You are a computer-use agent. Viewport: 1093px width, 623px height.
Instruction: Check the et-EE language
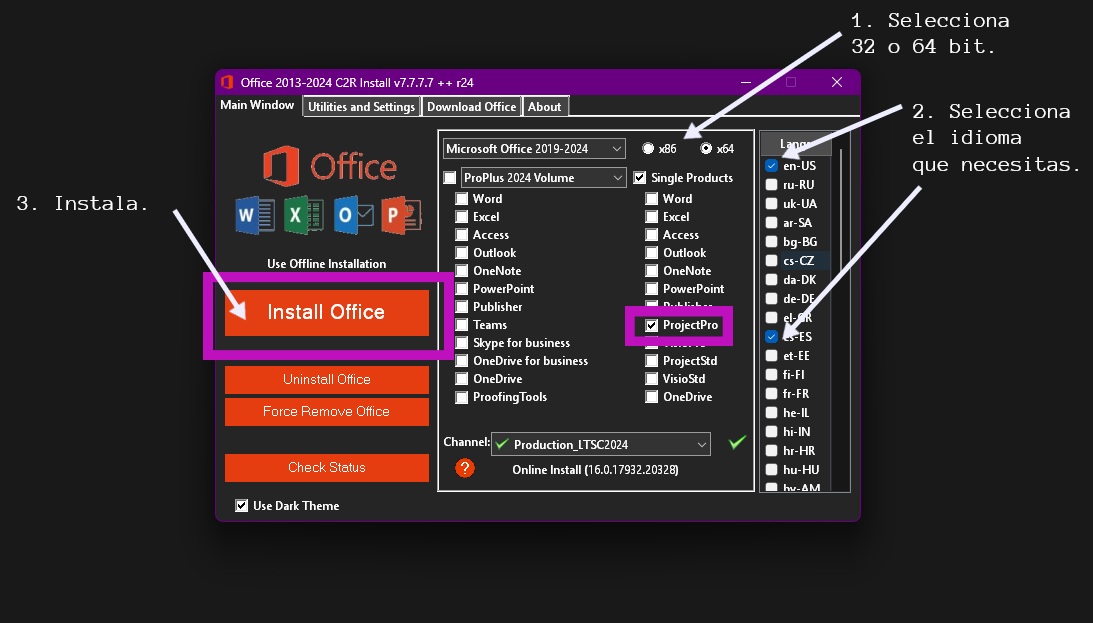tap(771, 355)
